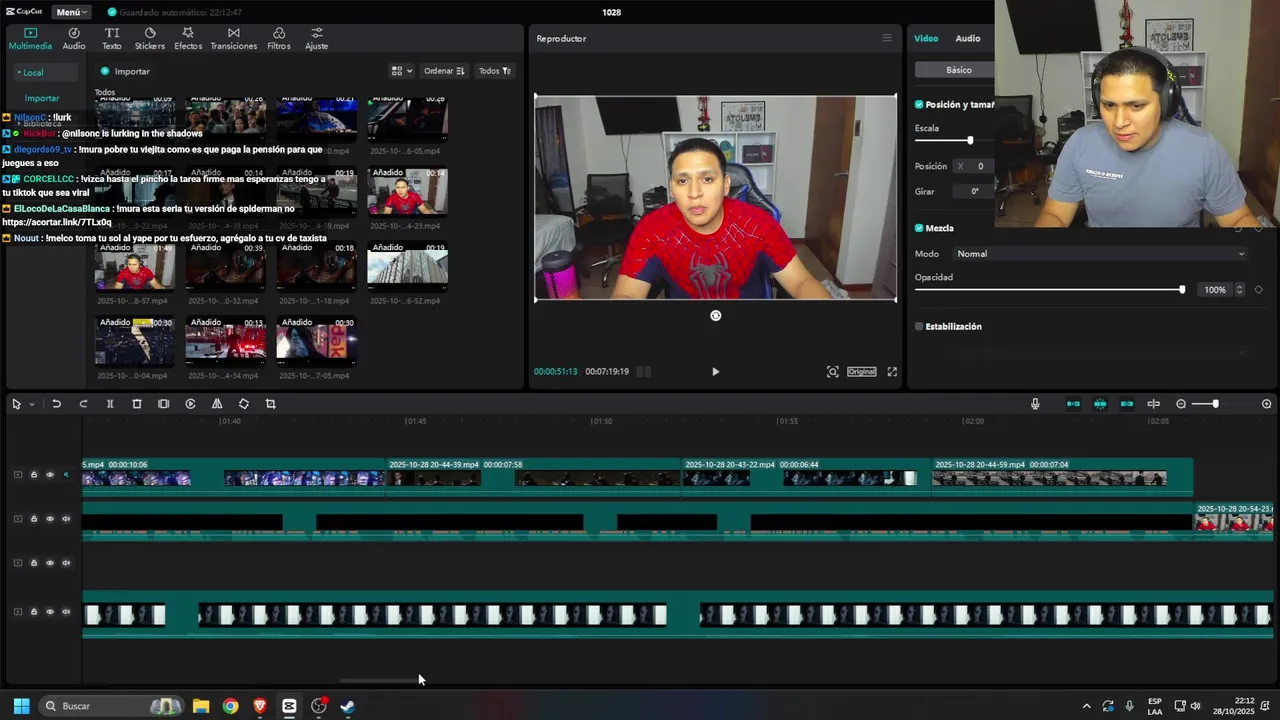Toggle the Mezcla checkbox
1280x720 pixels.
tap(919, 228)
